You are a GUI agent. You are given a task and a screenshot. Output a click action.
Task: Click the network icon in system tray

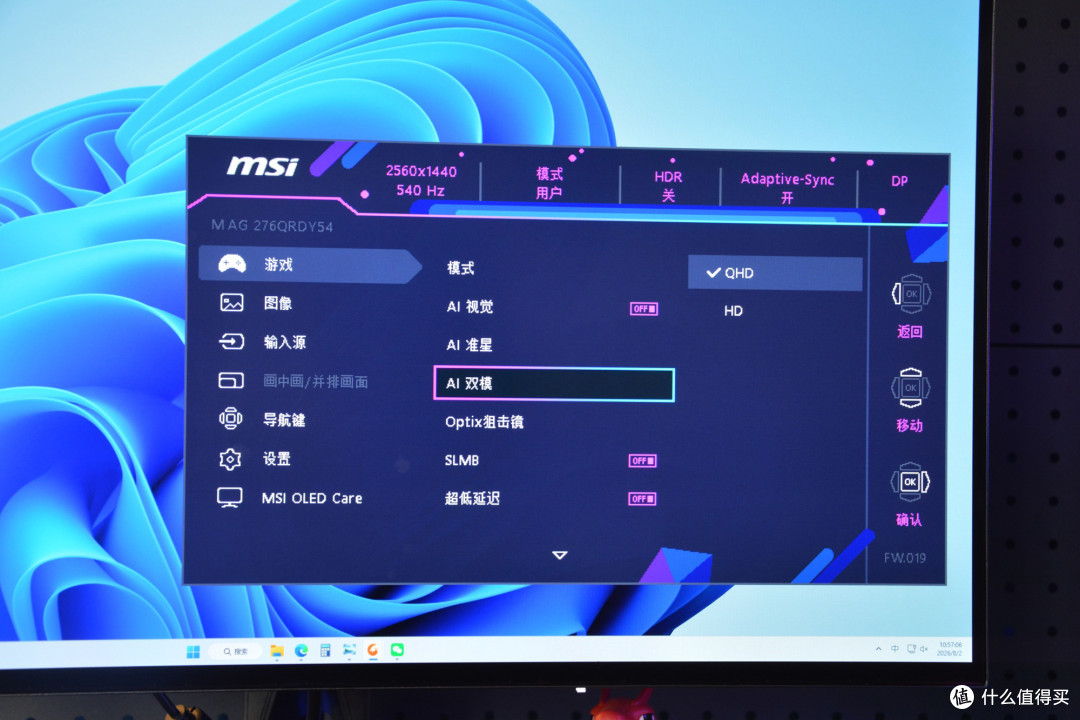(911, 648)
